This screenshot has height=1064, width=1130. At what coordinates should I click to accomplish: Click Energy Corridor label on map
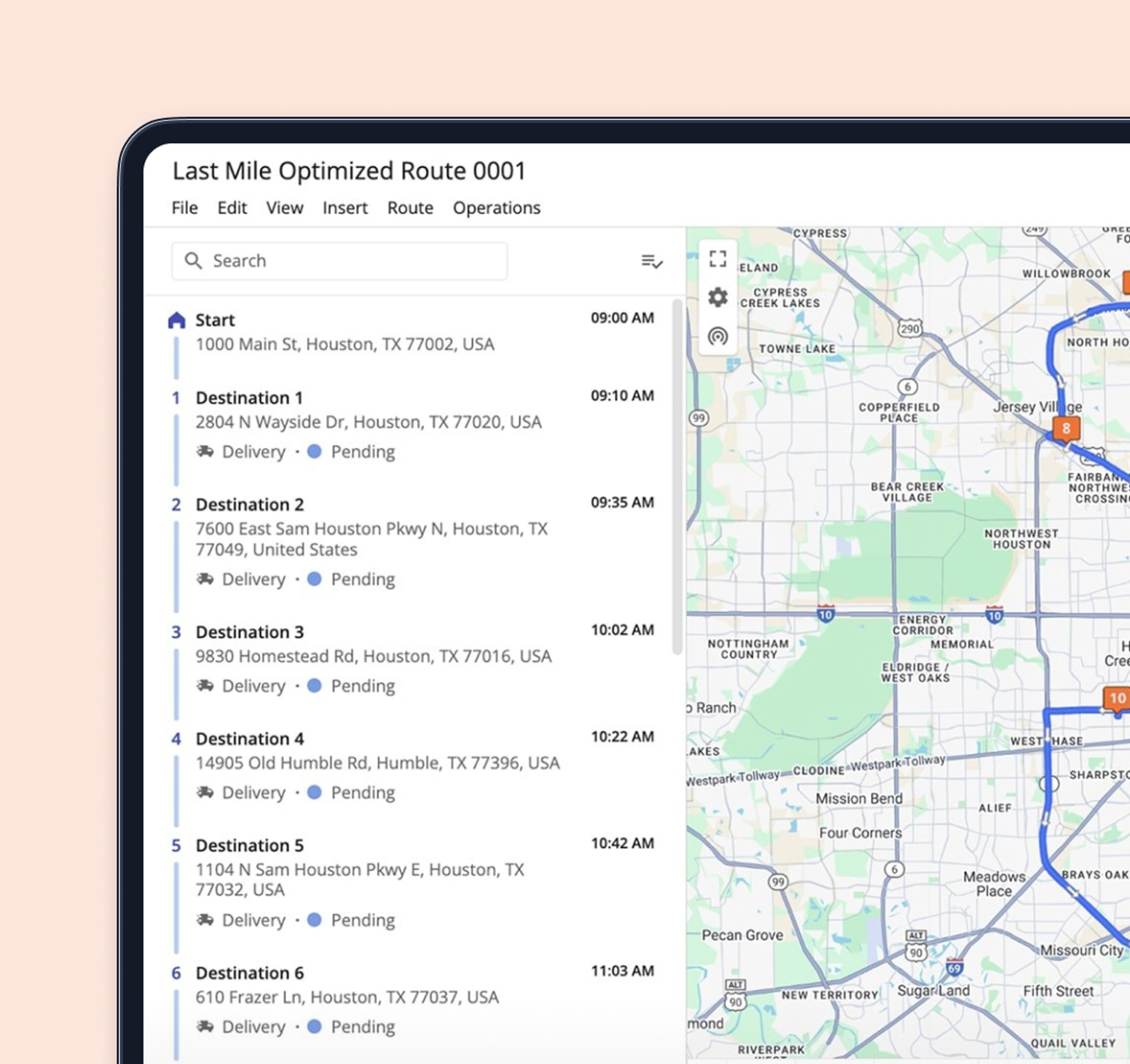[x=923, y=625]
